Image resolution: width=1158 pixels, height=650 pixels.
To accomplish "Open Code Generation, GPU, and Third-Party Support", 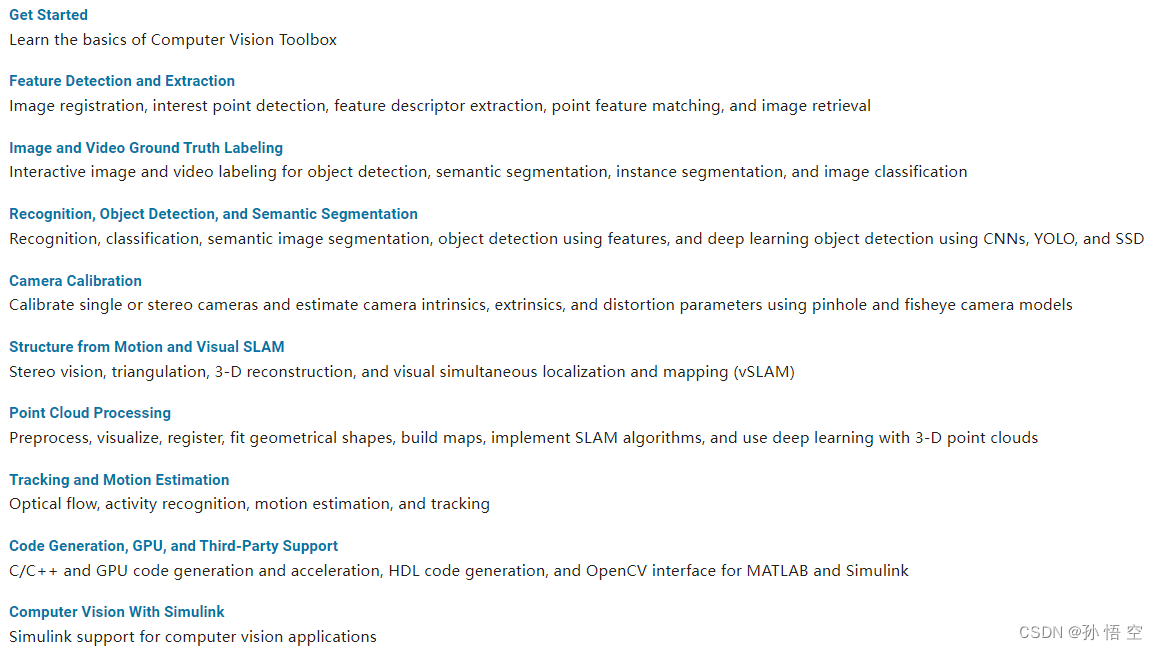I will [x=174, y=546].
